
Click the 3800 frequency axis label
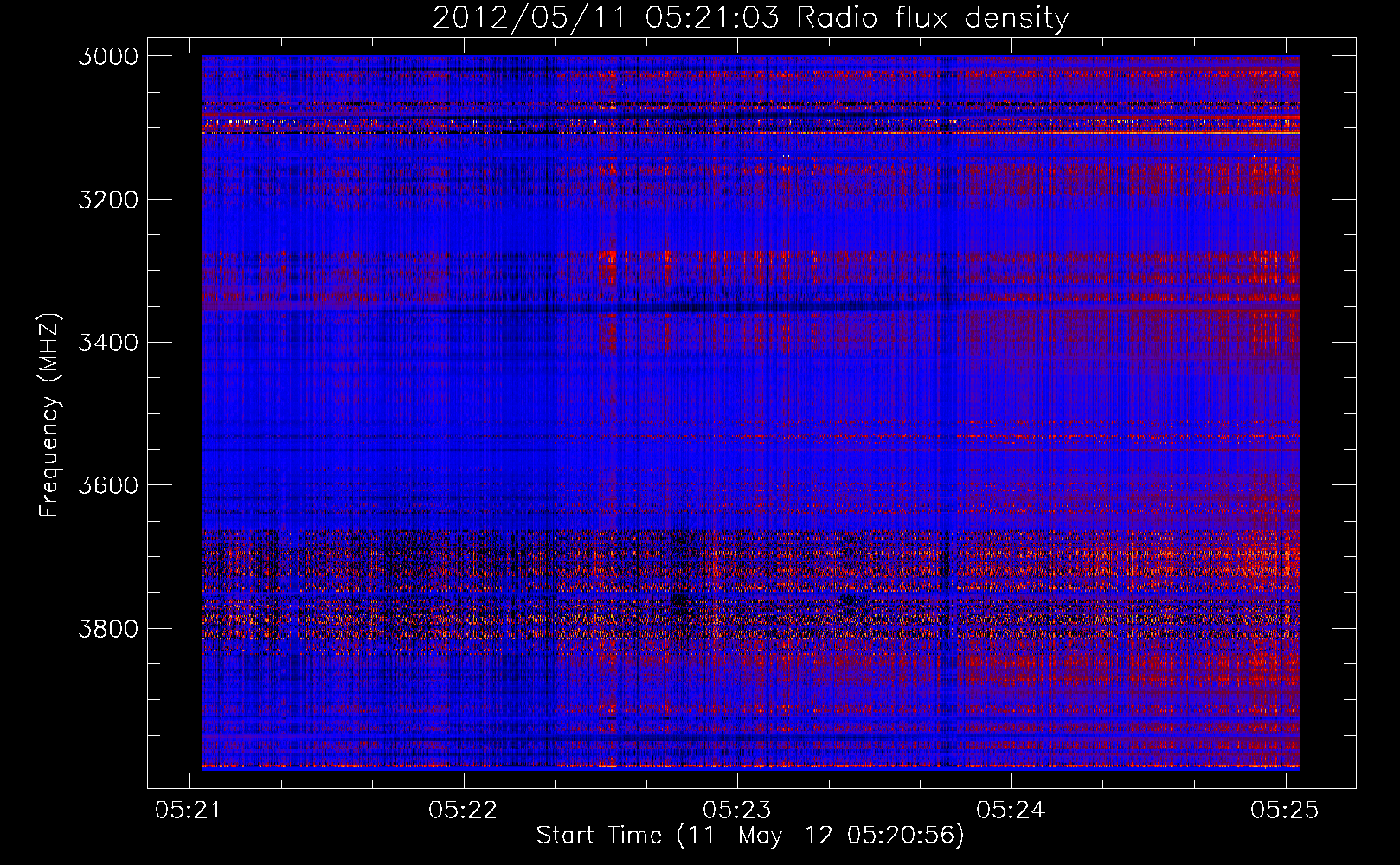click(108, 628)
